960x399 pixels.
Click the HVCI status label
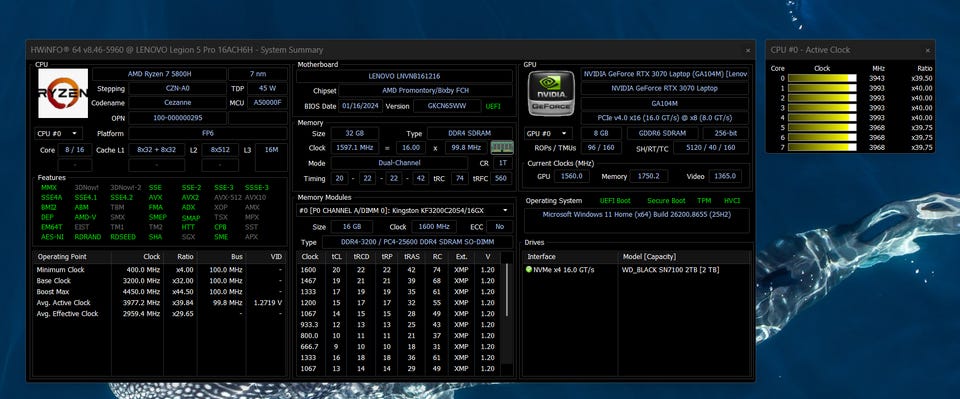[732, 201]
